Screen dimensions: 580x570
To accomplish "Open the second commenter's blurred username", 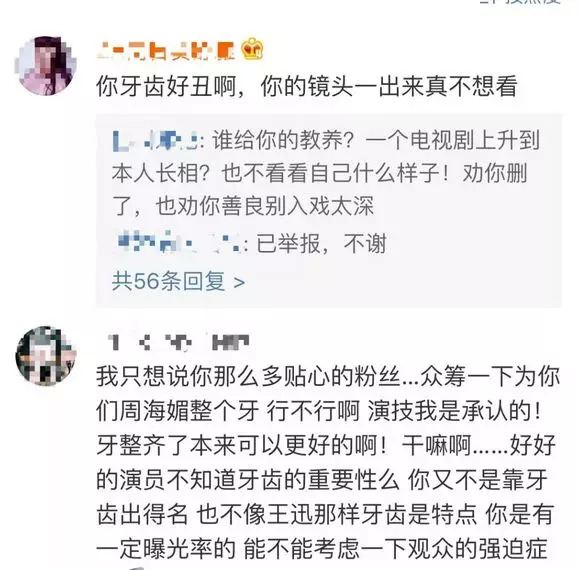I will click(x=178, y=342).
